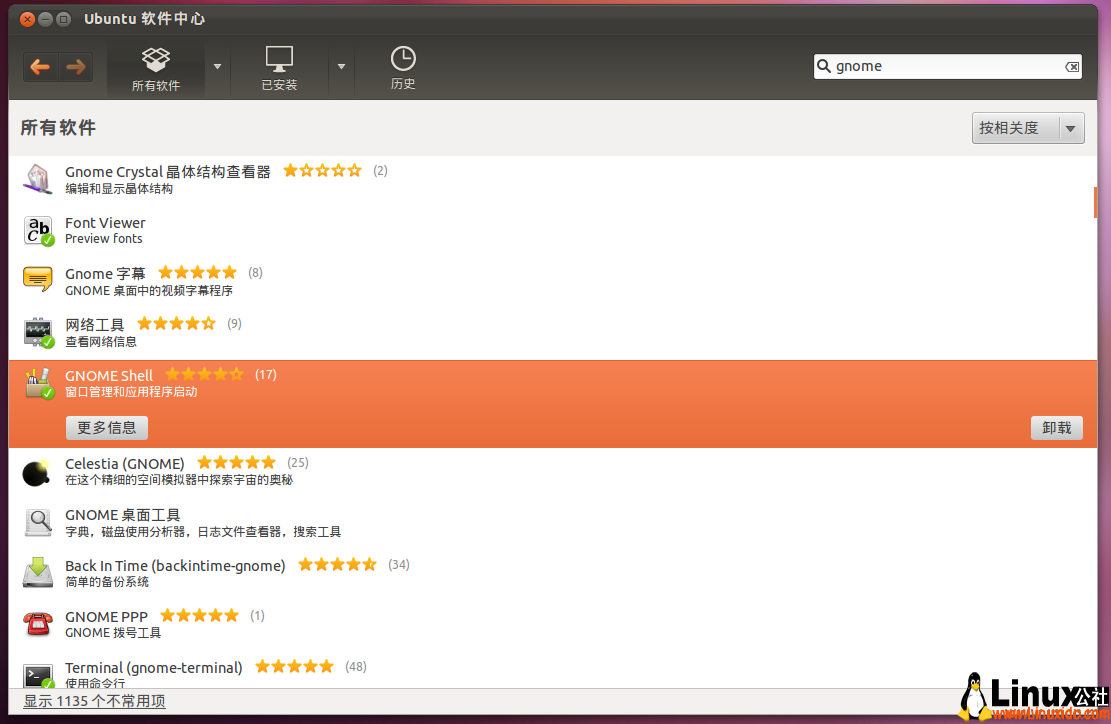Image resolution: width=1111 pixels, height=724 pixels.
Task: Open the dropdown next to 所有软件
Action: [216, 66]
